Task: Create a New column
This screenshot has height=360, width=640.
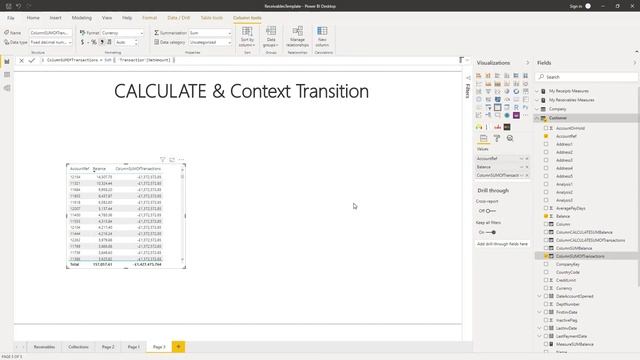Action: [x=322, y=36]
